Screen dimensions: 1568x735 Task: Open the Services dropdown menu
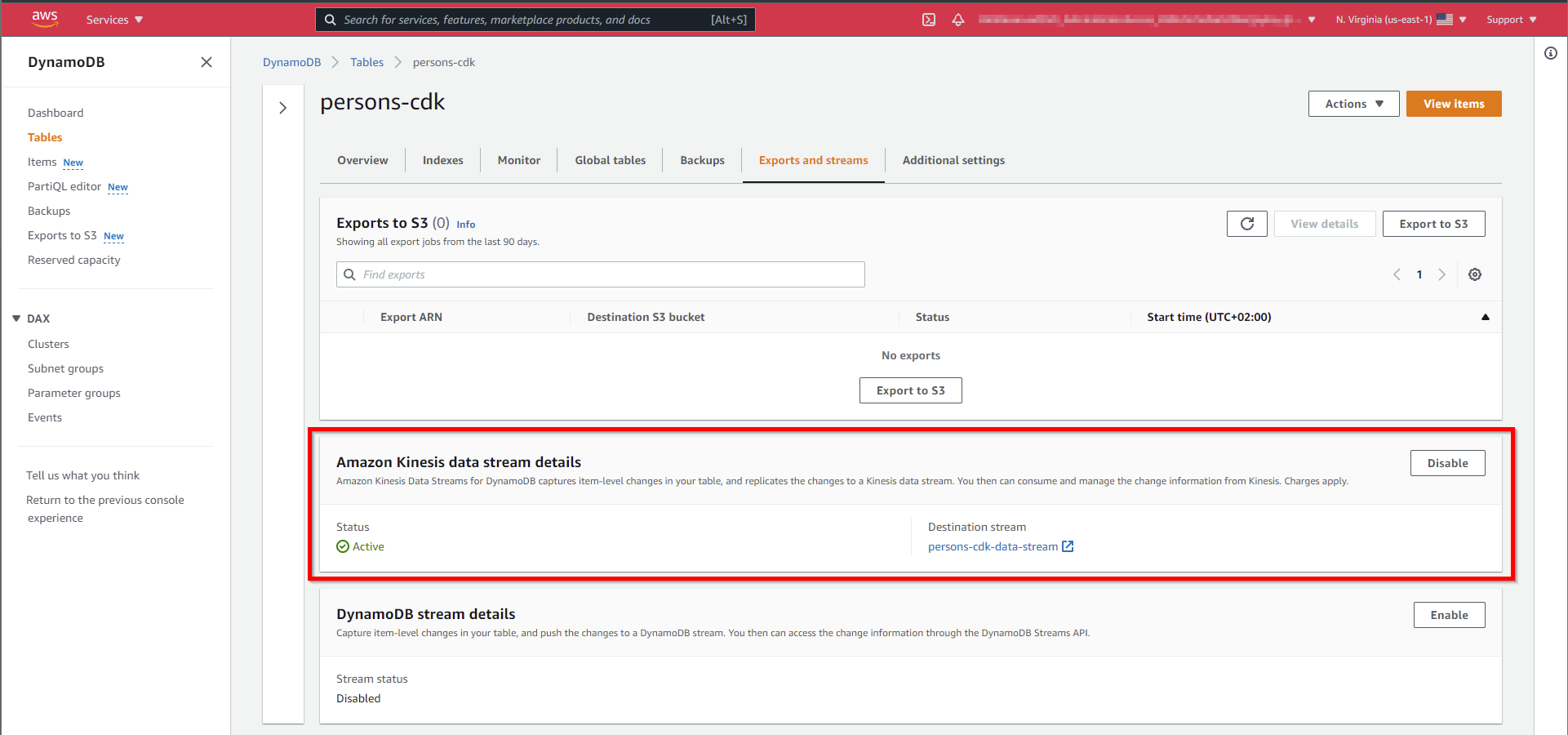coord(114,20)
